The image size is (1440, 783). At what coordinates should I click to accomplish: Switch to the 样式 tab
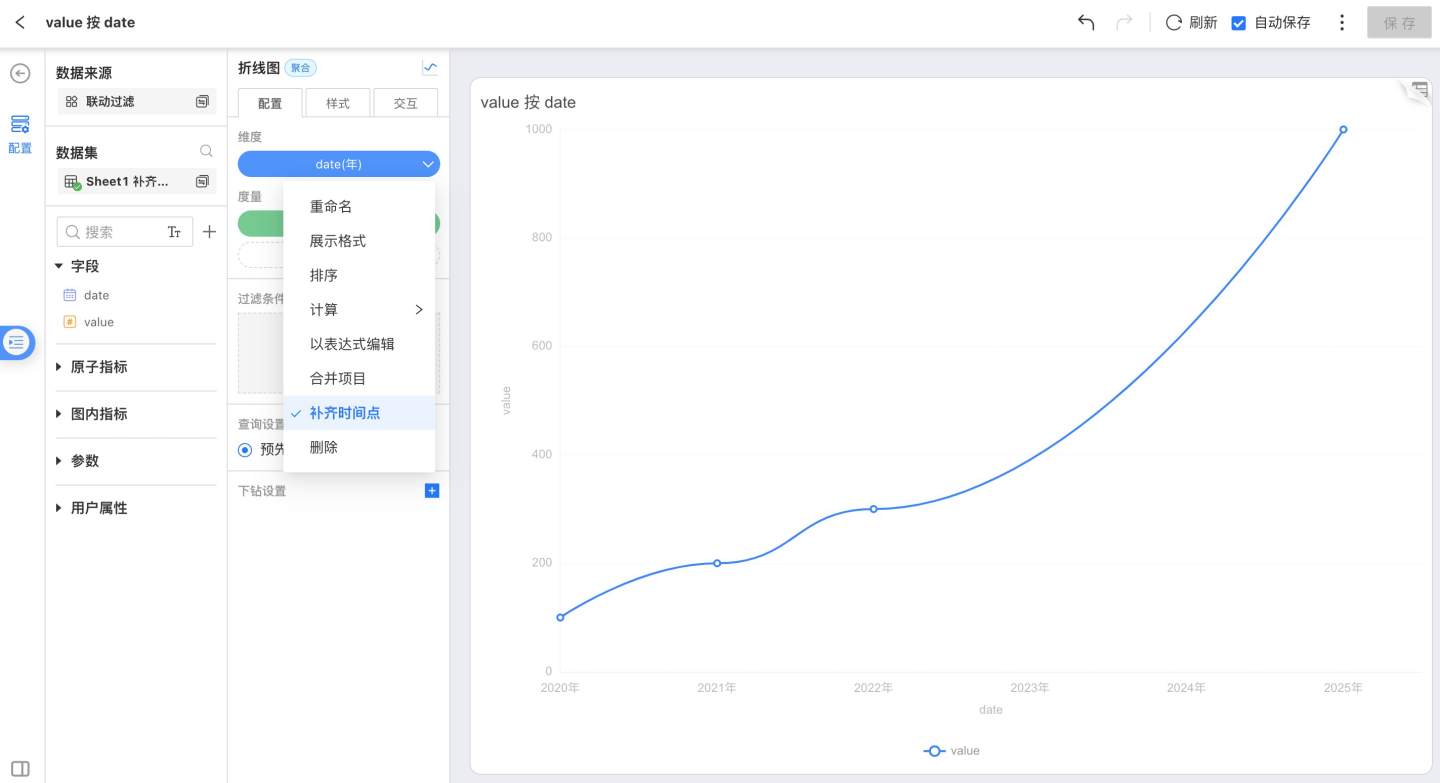(x=338, y=103)
